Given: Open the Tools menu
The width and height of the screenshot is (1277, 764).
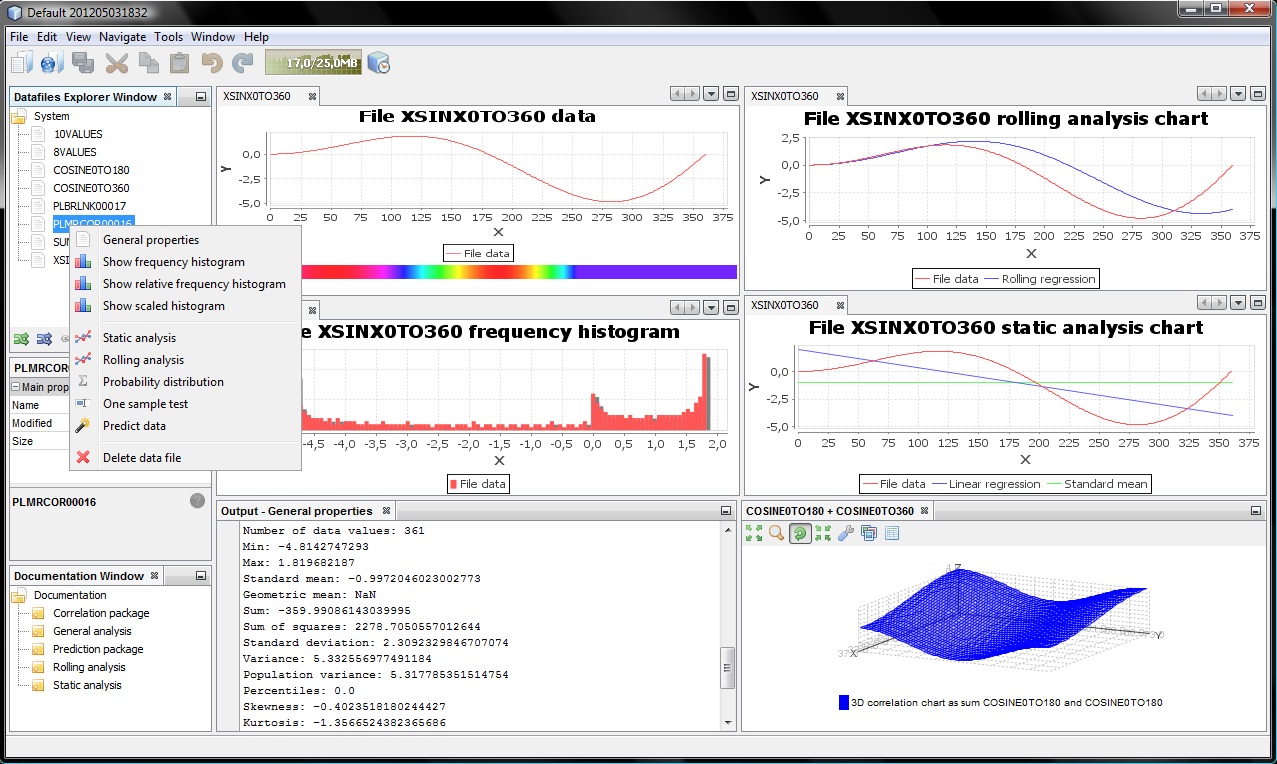Looking at the screenshot, I should coord(169,37).
